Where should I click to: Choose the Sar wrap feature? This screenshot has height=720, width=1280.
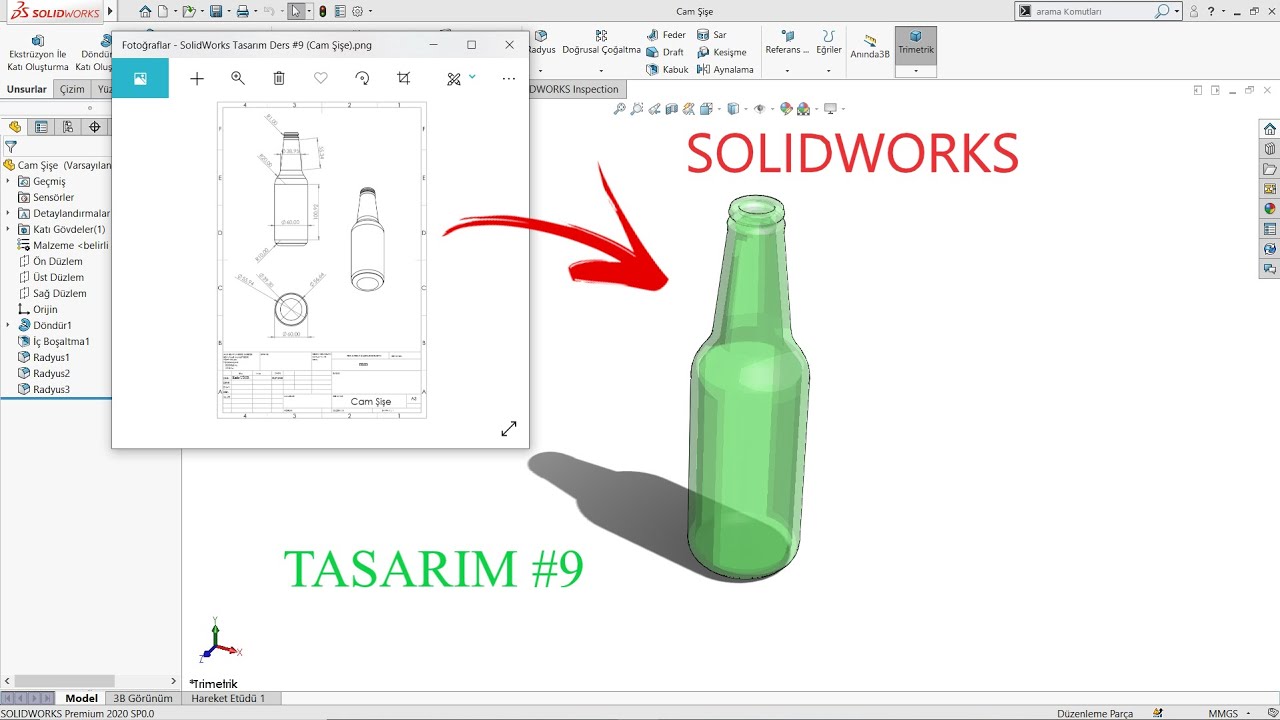pos(711,35)
